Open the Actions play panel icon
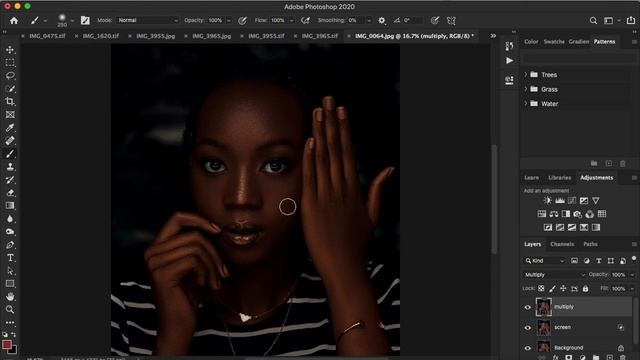The height and width of the screenshot is (360, 640). coord(509,61)
